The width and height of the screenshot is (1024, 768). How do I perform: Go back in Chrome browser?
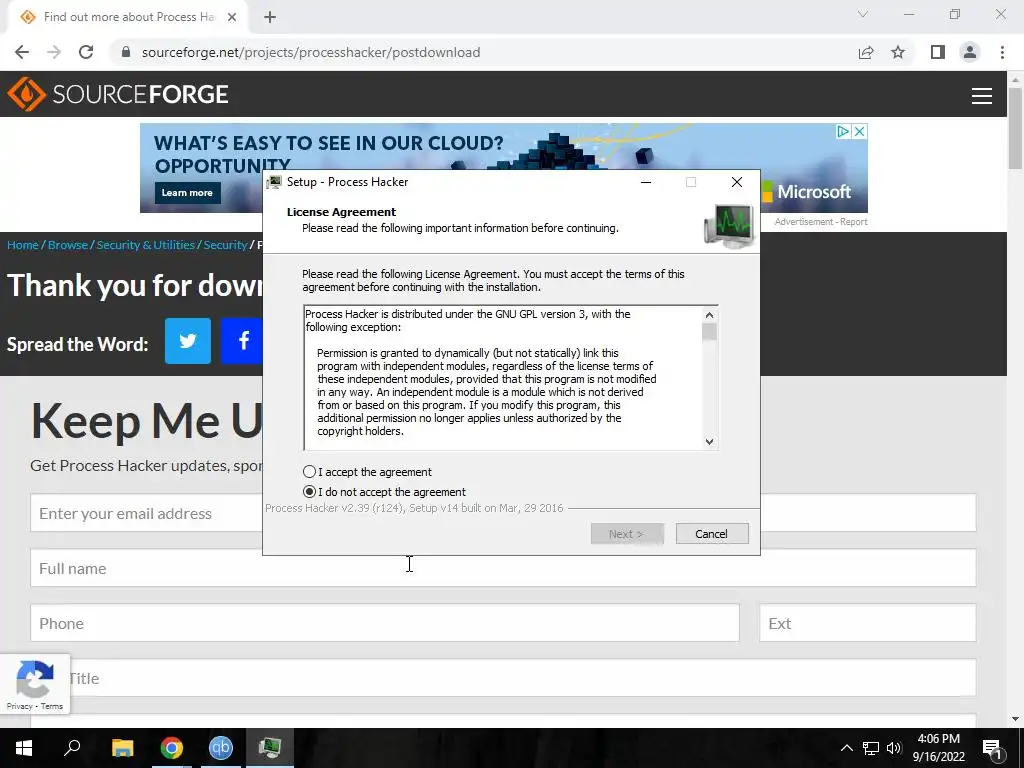click(22, 52)
